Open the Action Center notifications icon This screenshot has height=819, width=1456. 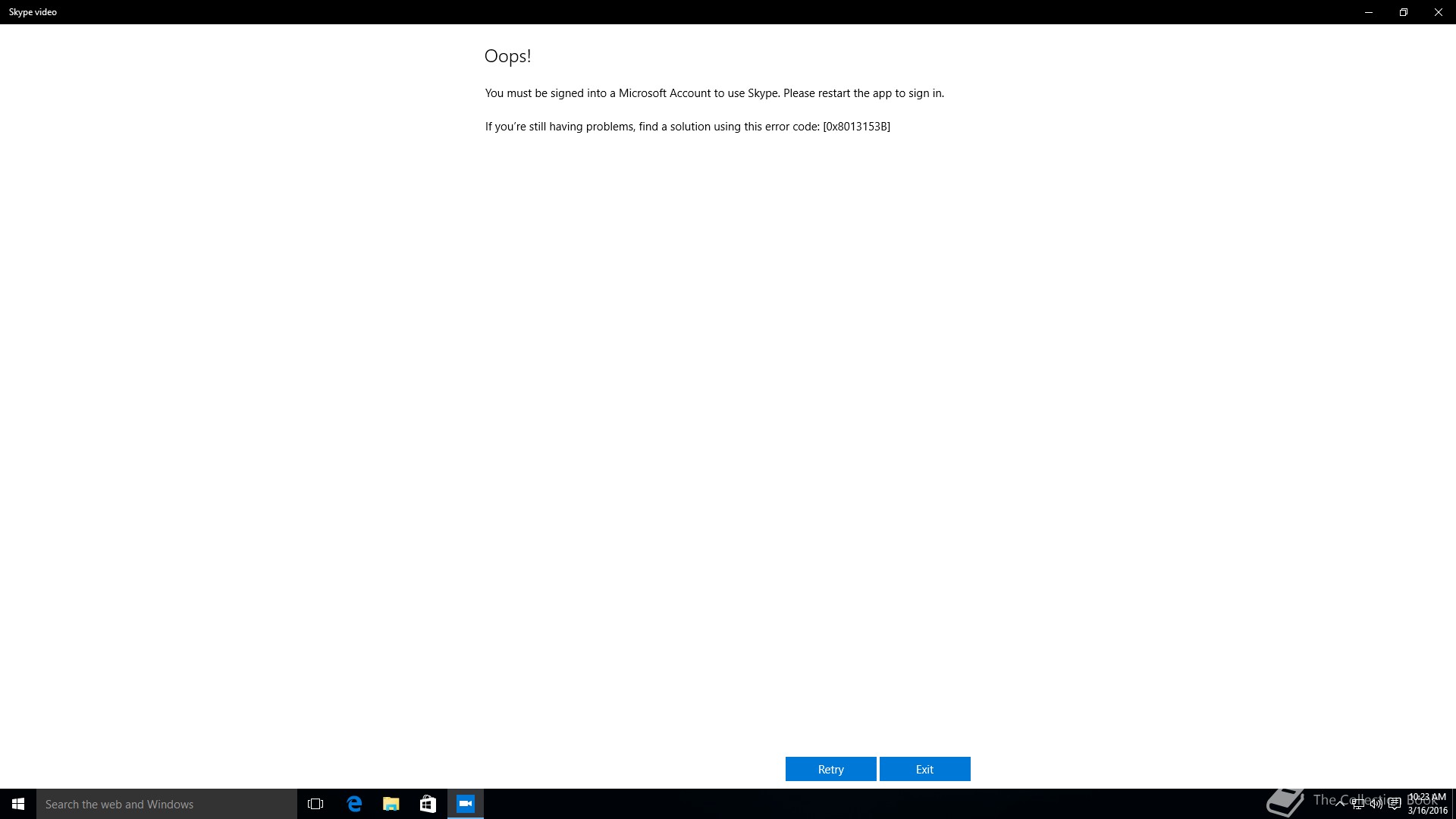tap(1394, 804)
